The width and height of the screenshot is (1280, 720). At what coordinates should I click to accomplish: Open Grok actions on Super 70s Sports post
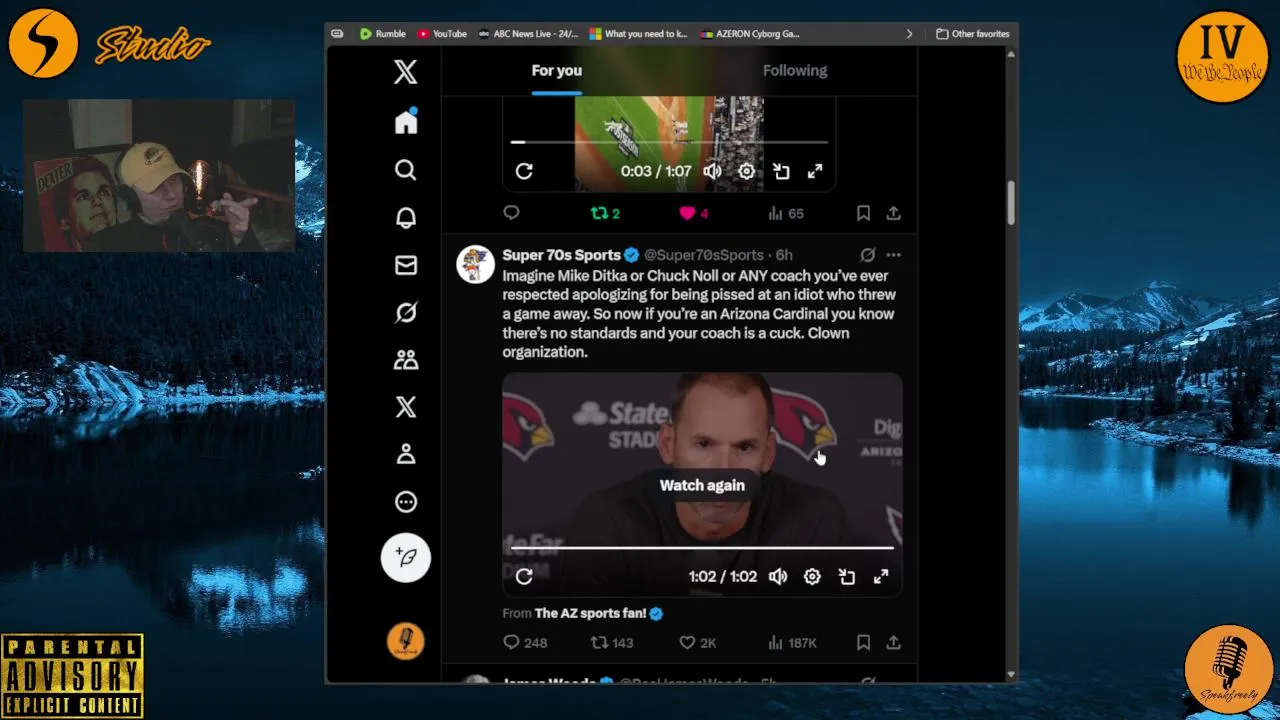(867, 255)
